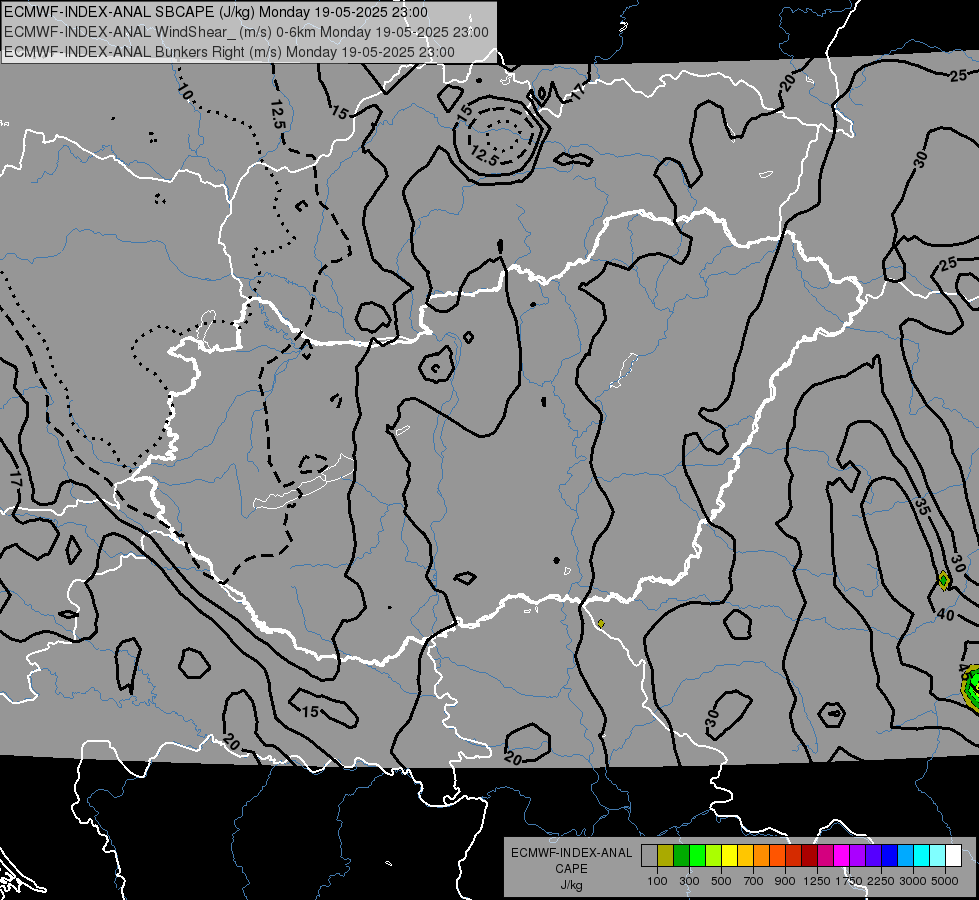
Task: Click the legend value 3000
Action: tap(913, 881)
